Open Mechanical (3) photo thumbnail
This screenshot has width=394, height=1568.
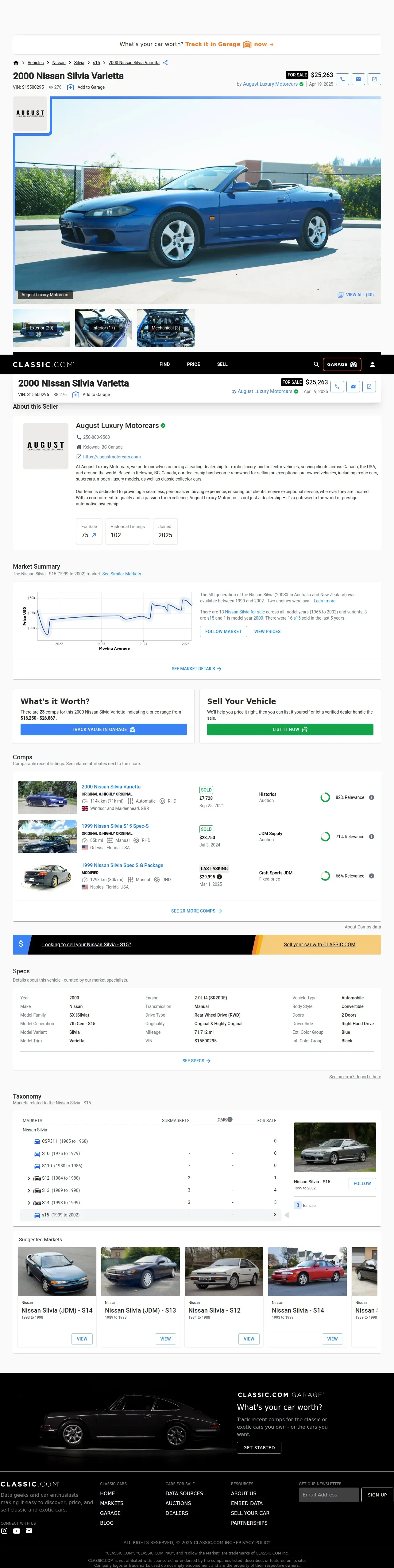[166, 328]
